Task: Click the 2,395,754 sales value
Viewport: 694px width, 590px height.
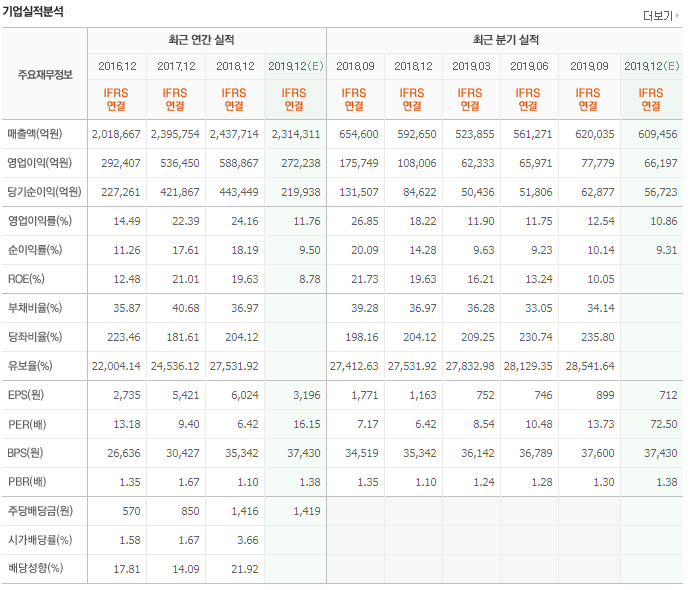Action: [x=175, y=134]
